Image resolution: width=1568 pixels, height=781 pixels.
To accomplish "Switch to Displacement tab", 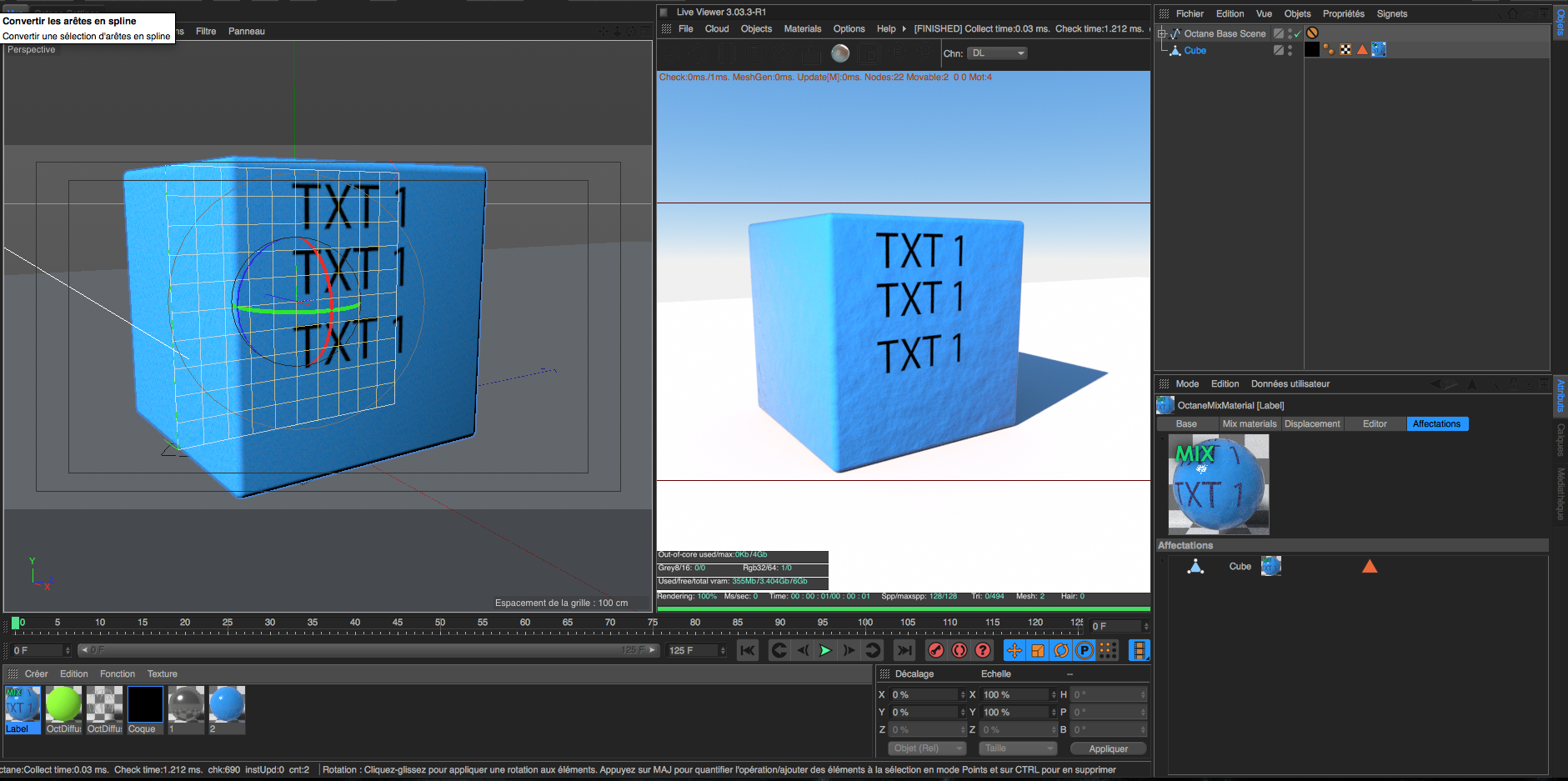I will click(x=1312, y=424).
